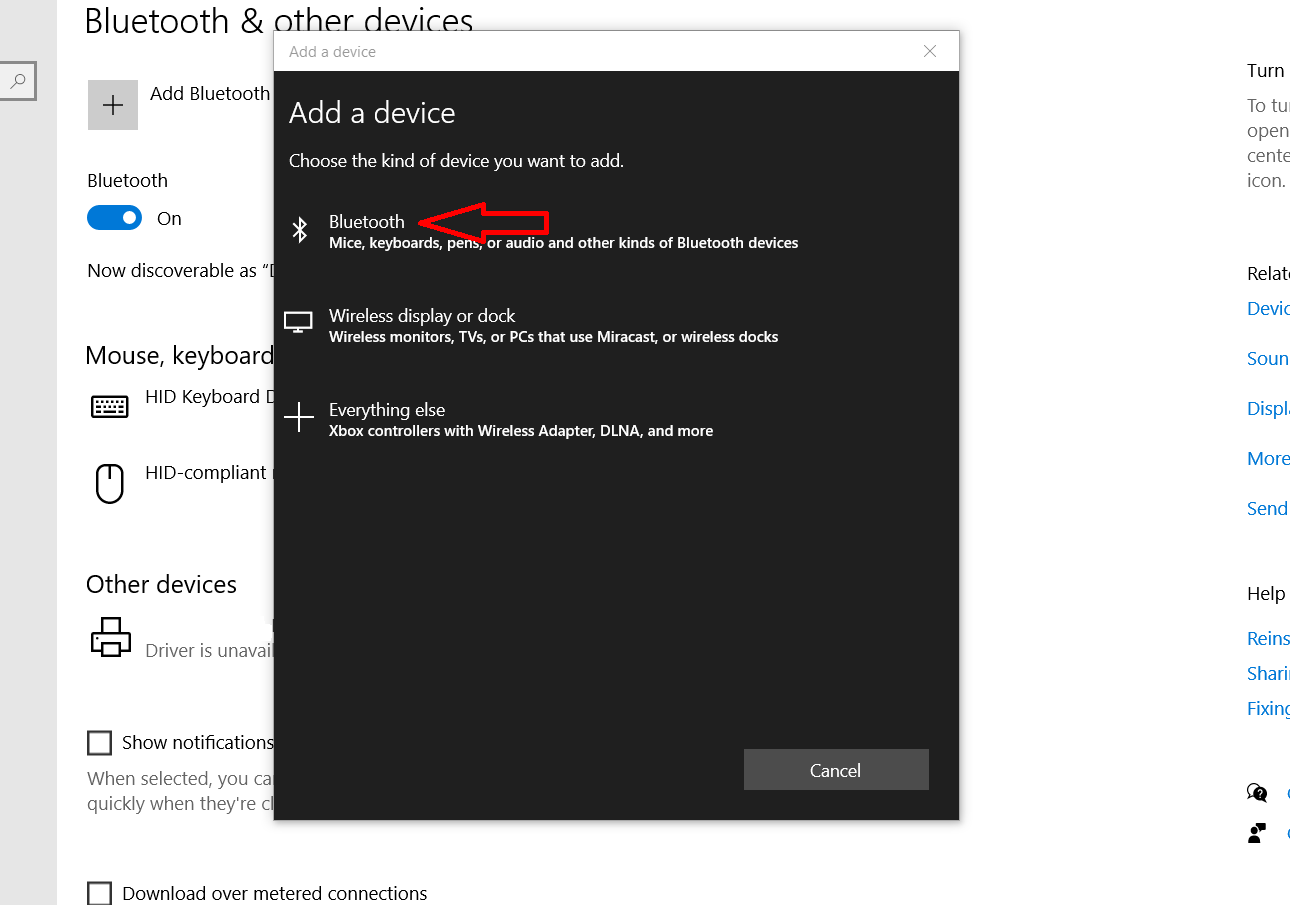1290x905 pixels.
Task: Open the Displ... related settings link
Action: point(1268,409)
